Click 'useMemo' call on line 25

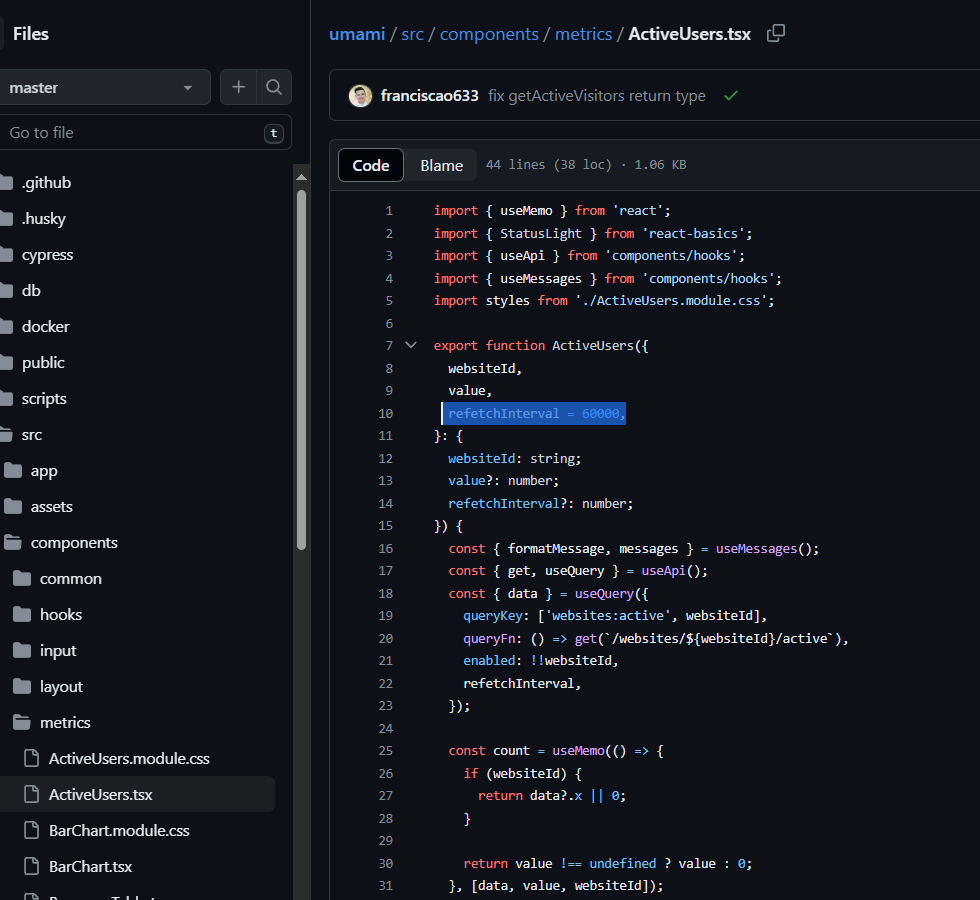pos(578,751)
